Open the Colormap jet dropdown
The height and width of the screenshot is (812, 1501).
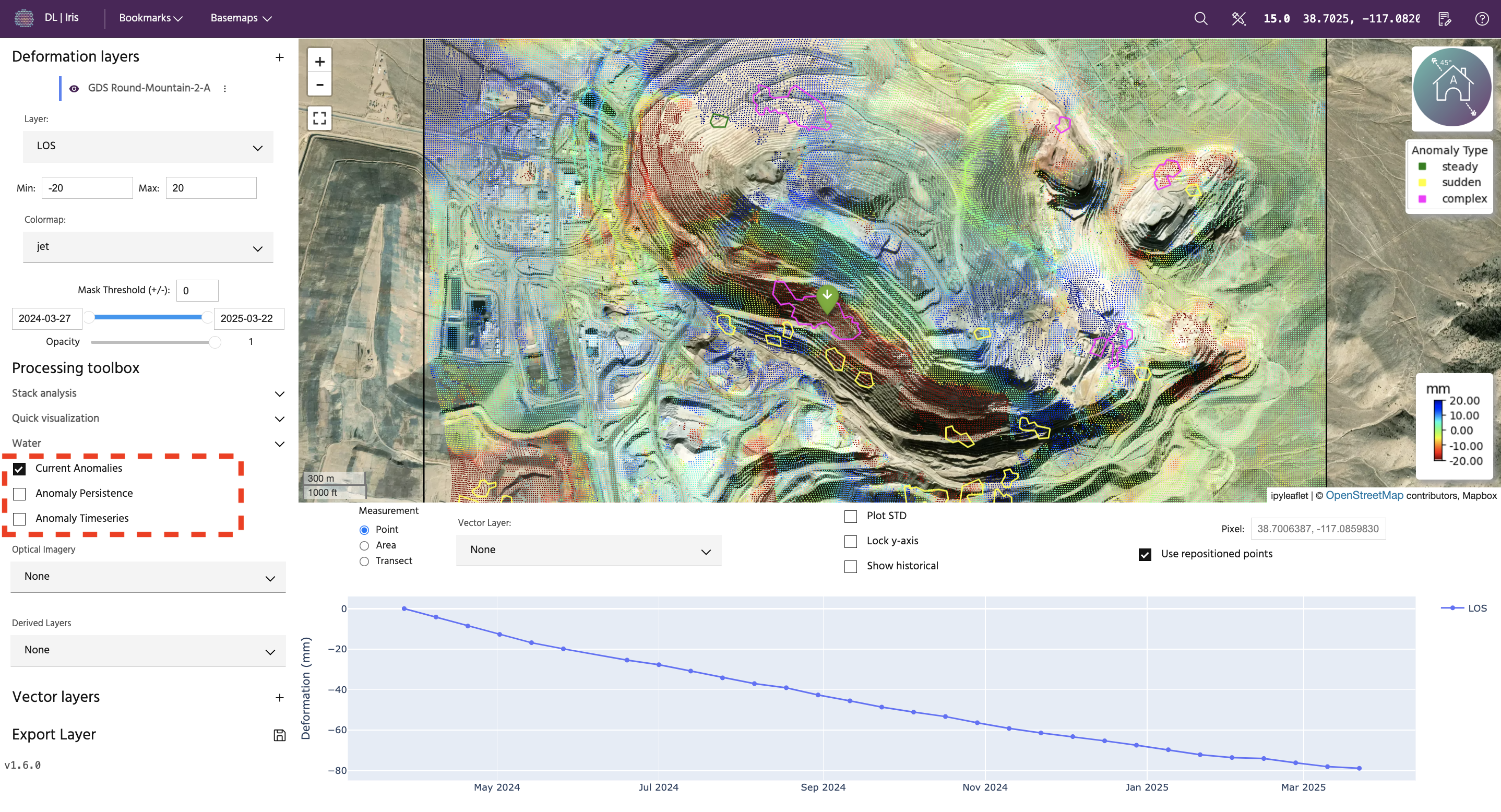click(148, 247)
